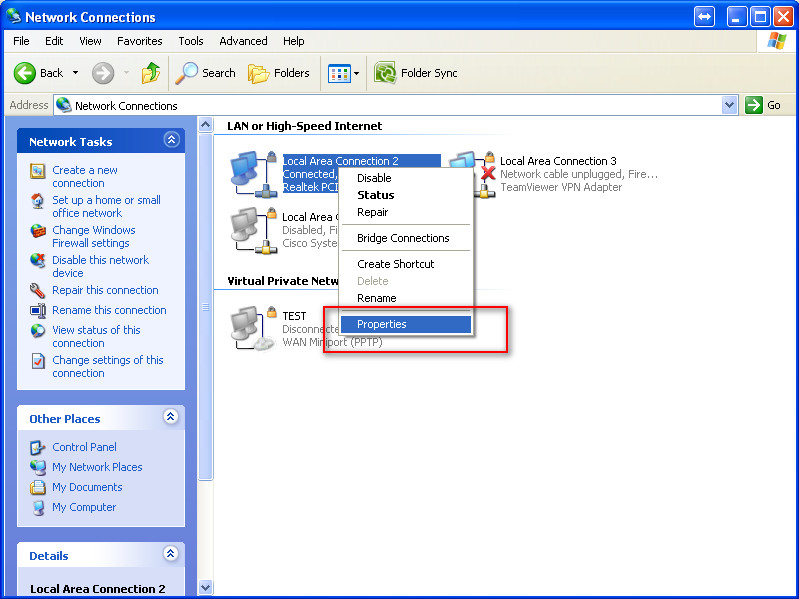Viewport: 799px width, 599px height.
Task: Click the green Go arrow icon
Action: click(754, 105)
